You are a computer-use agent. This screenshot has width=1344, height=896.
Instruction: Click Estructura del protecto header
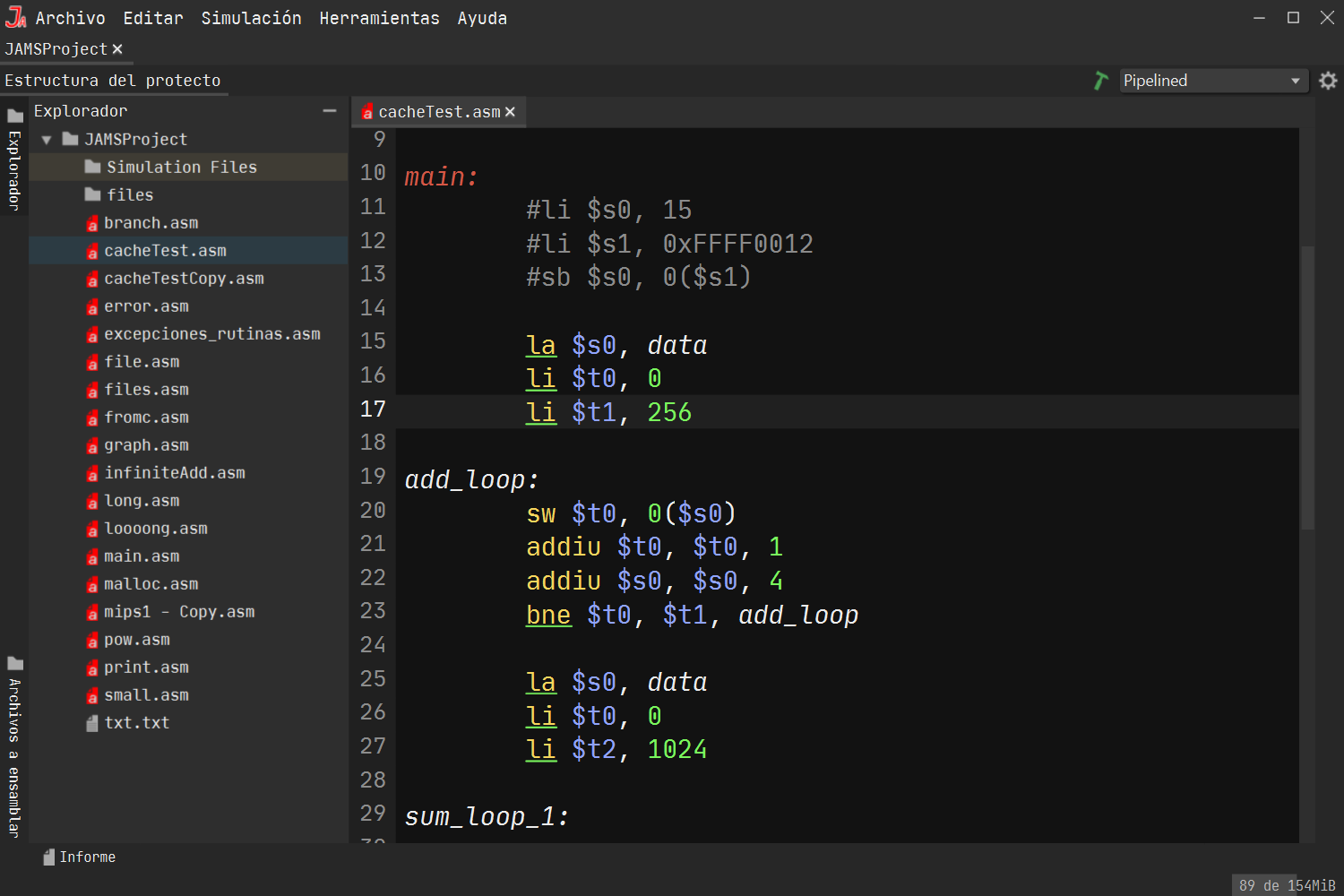click(114, 80)
